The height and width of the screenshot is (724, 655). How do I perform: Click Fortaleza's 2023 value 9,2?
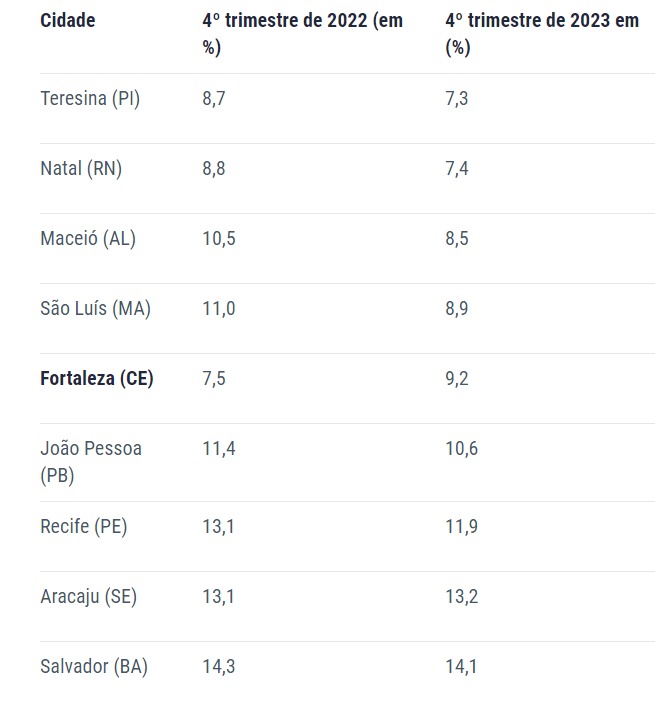457,379
